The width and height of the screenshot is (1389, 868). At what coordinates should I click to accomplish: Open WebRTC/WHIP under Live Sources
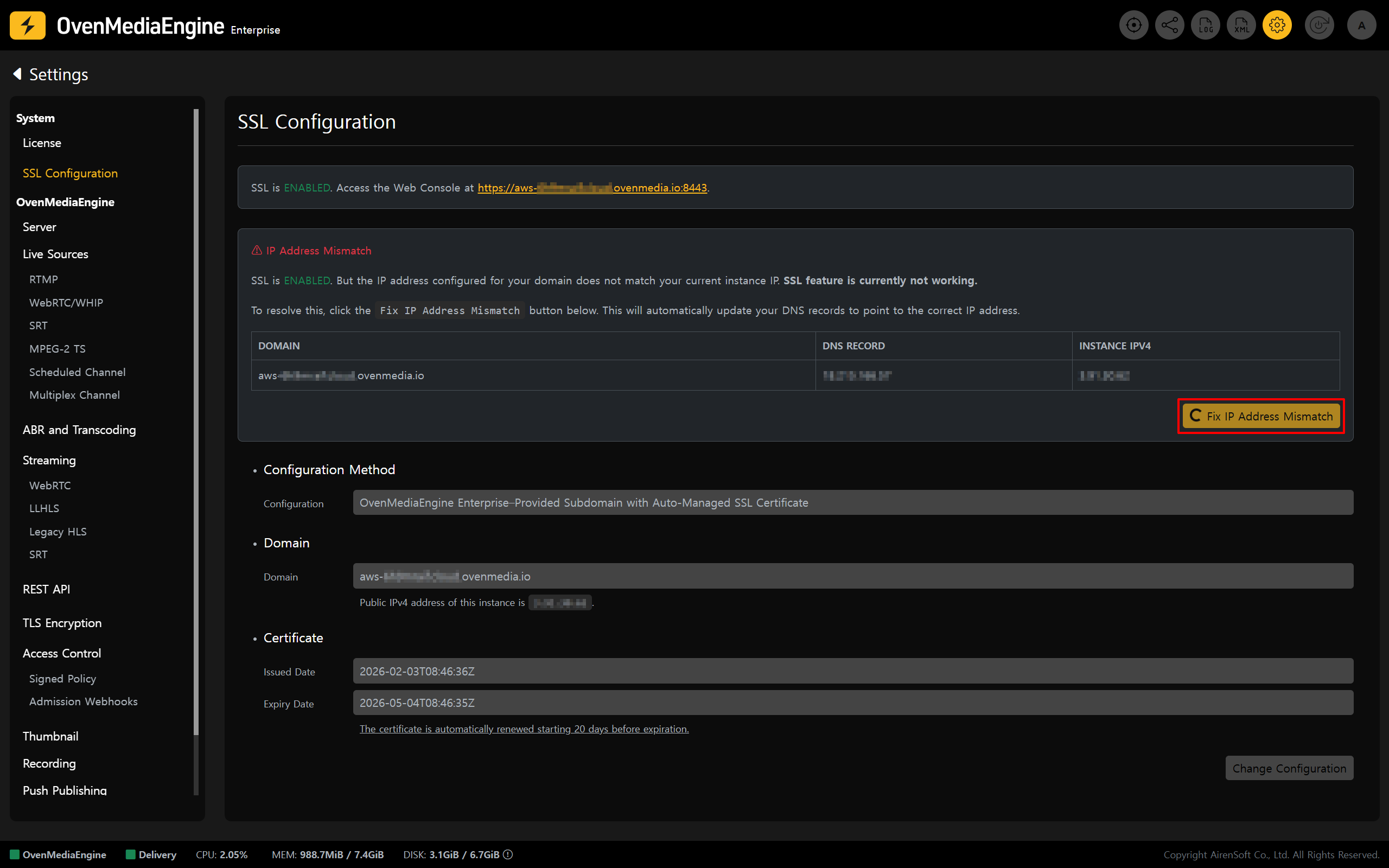pyautogui.click(x=66, y=303)
